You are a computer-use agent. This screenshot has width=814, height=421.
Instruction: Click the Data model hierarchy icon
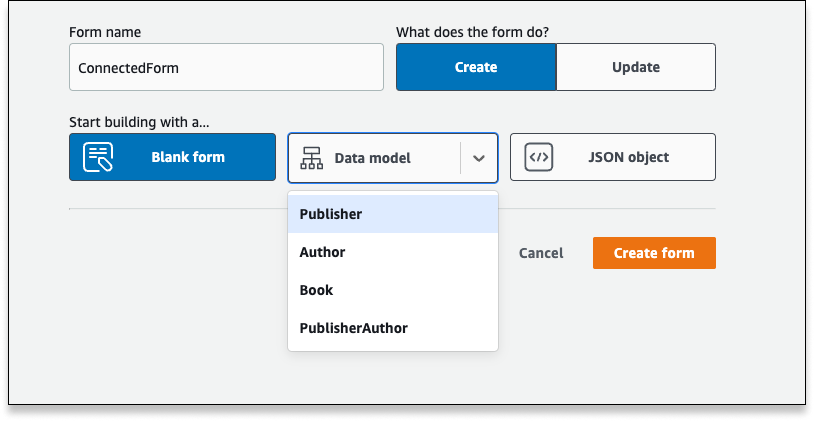(311, 158)
